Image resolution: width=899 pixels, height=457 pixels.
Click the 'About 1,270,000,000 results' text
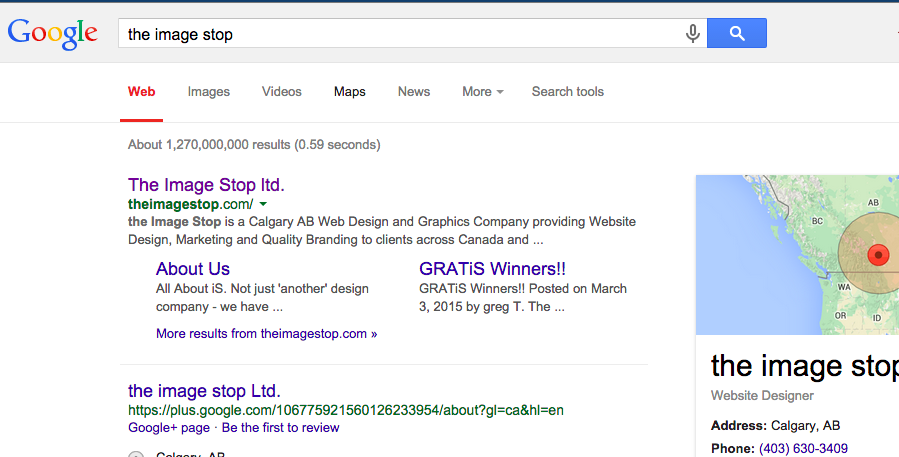[254, 144]
